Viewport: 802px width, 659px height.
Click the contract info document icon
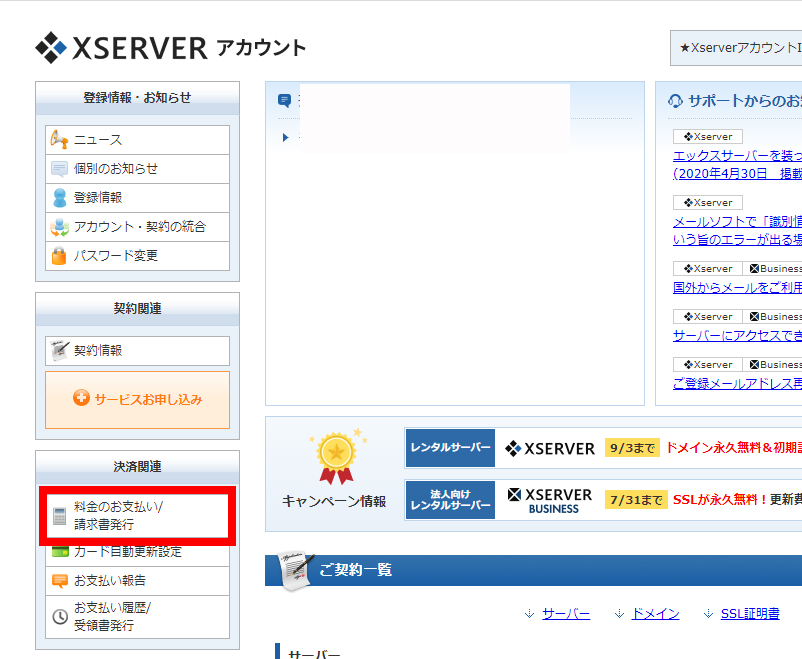(59, 351)
